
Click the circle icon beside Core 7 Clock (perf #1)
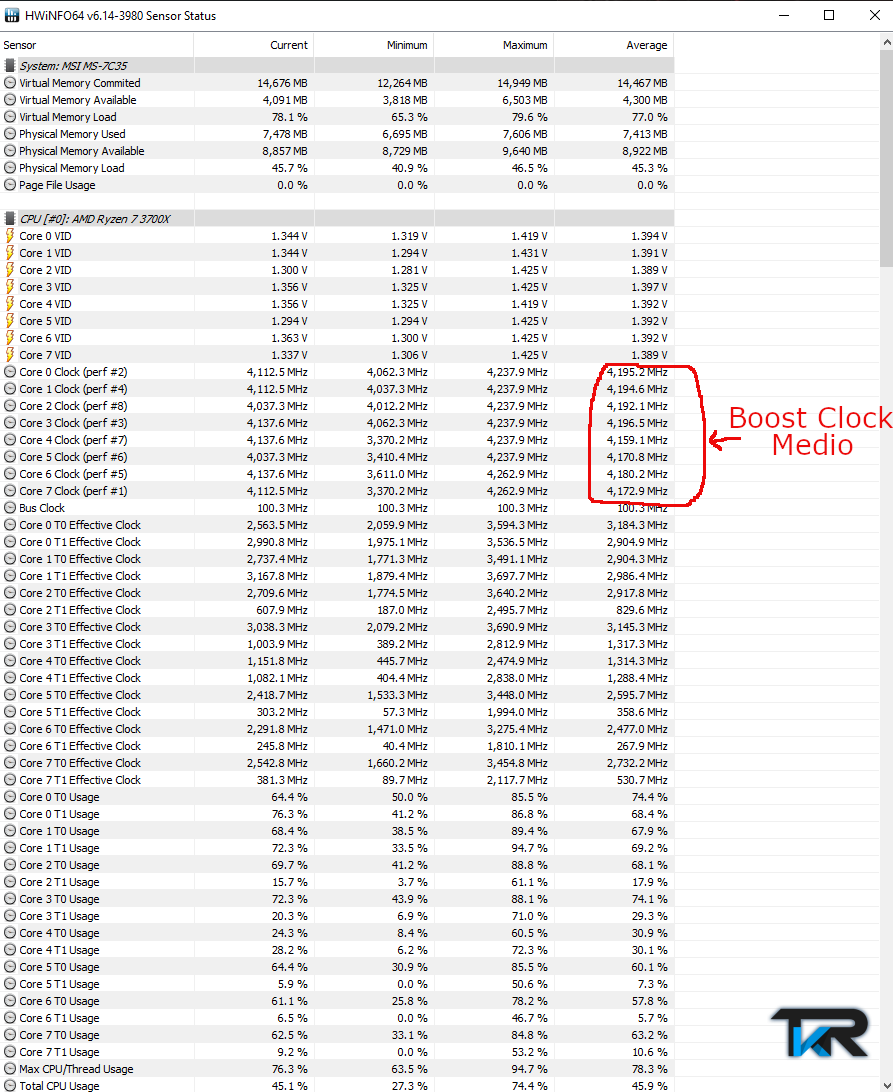(x=10, y=491)
